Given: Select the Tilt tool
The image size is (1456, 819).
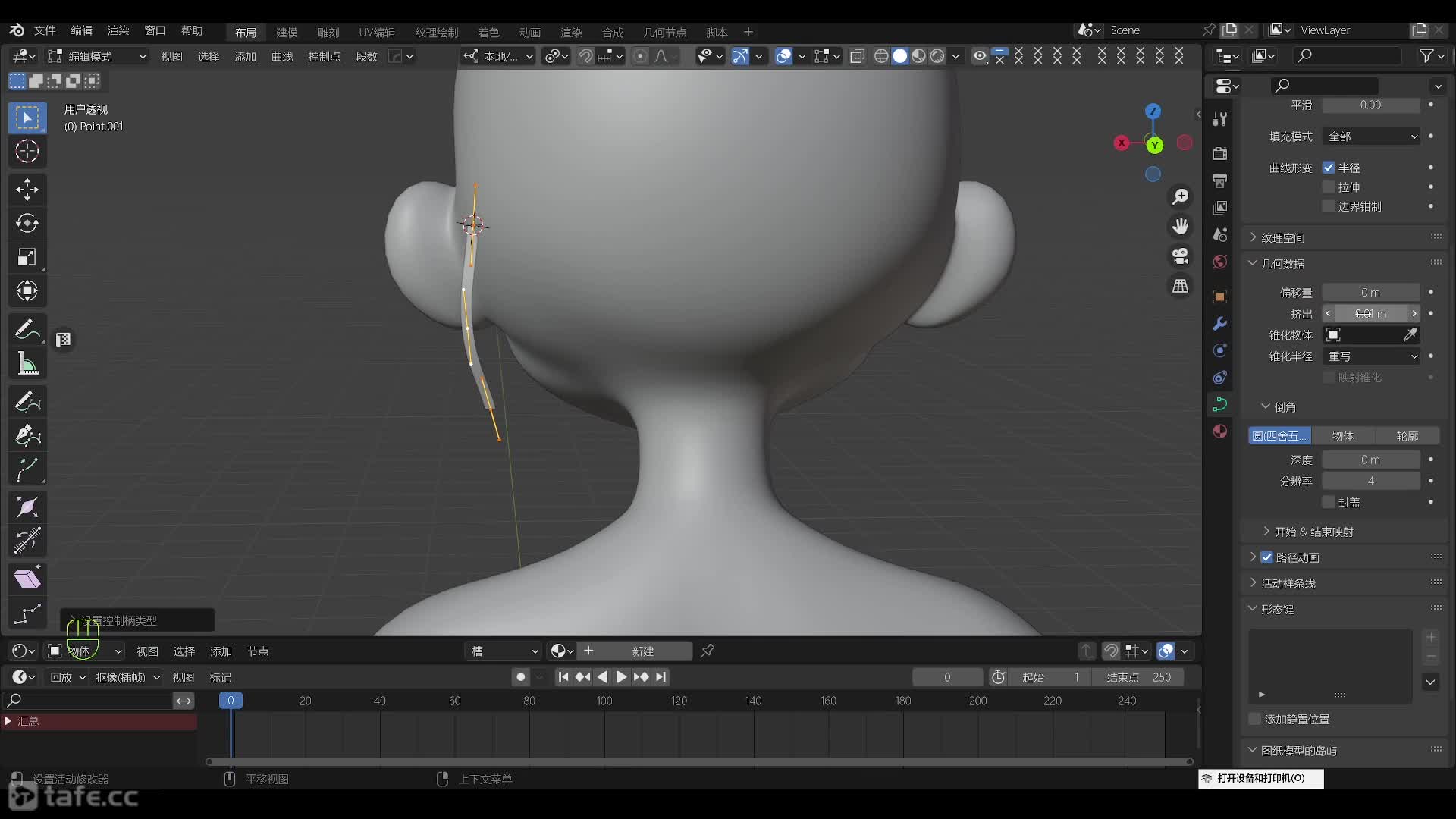Looking at the screenshot, I should pyautogui.click(x=27, y=541).
